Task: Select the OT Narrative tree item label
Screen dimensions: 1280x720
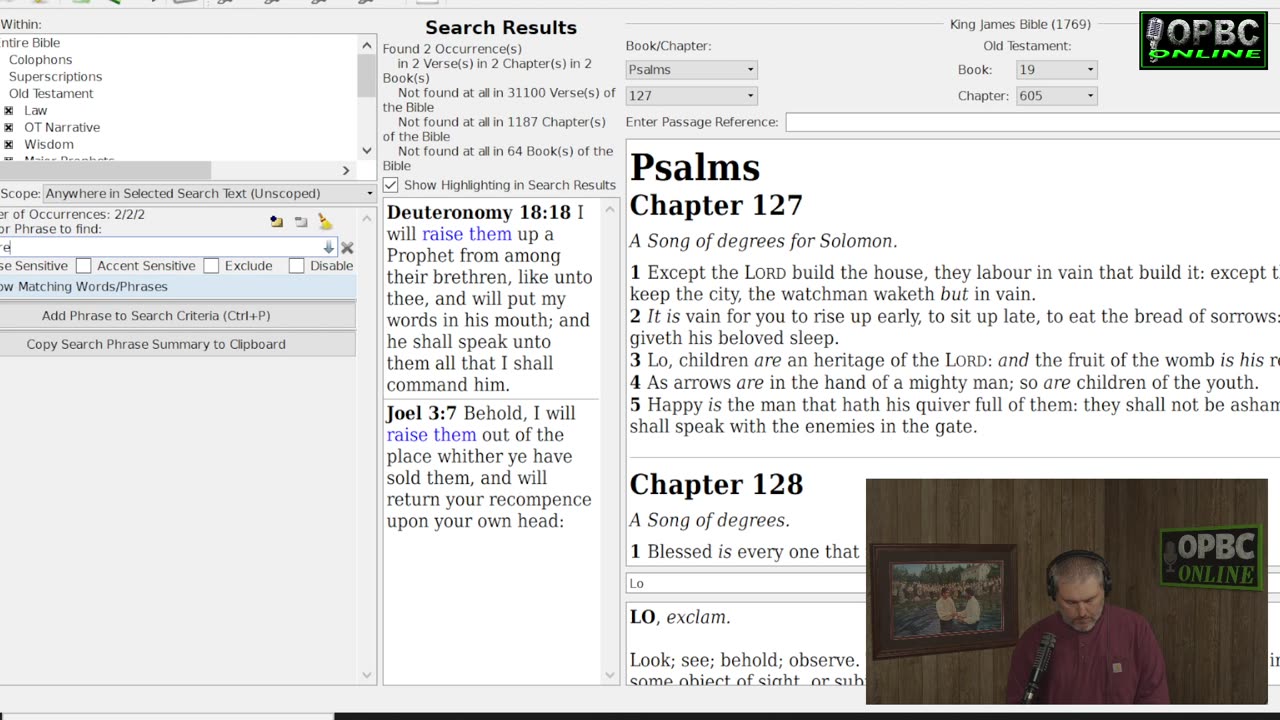Action: [x=62, y=128]
